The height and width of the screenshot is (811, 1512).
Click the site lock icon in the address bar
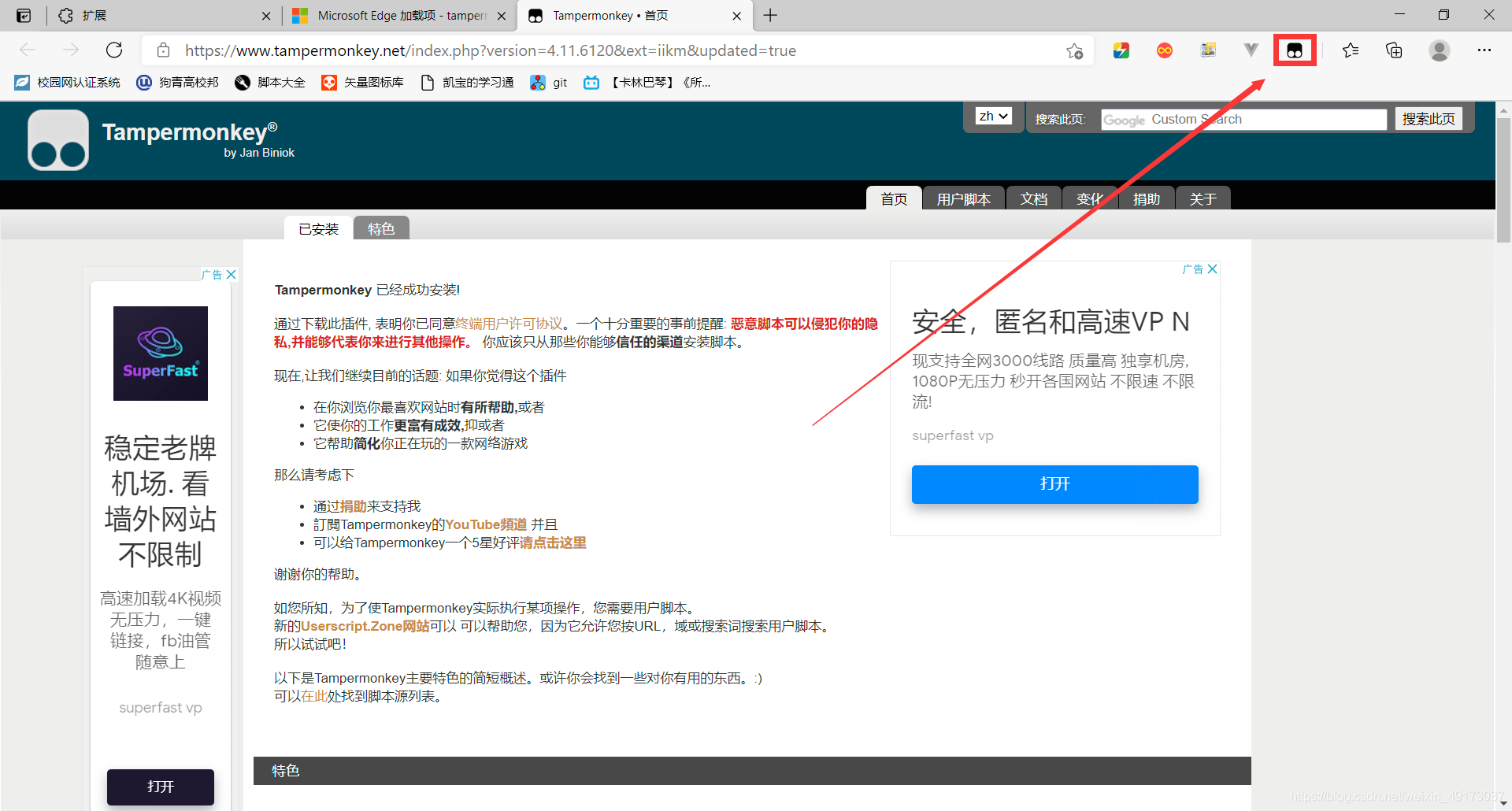(164, 50)
